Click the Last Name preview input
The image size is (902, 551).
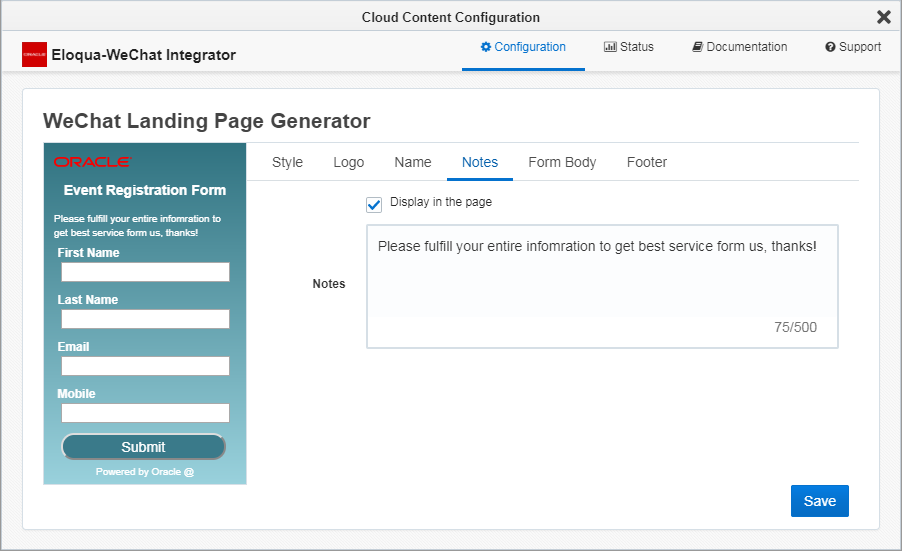(x=146, y=319)
